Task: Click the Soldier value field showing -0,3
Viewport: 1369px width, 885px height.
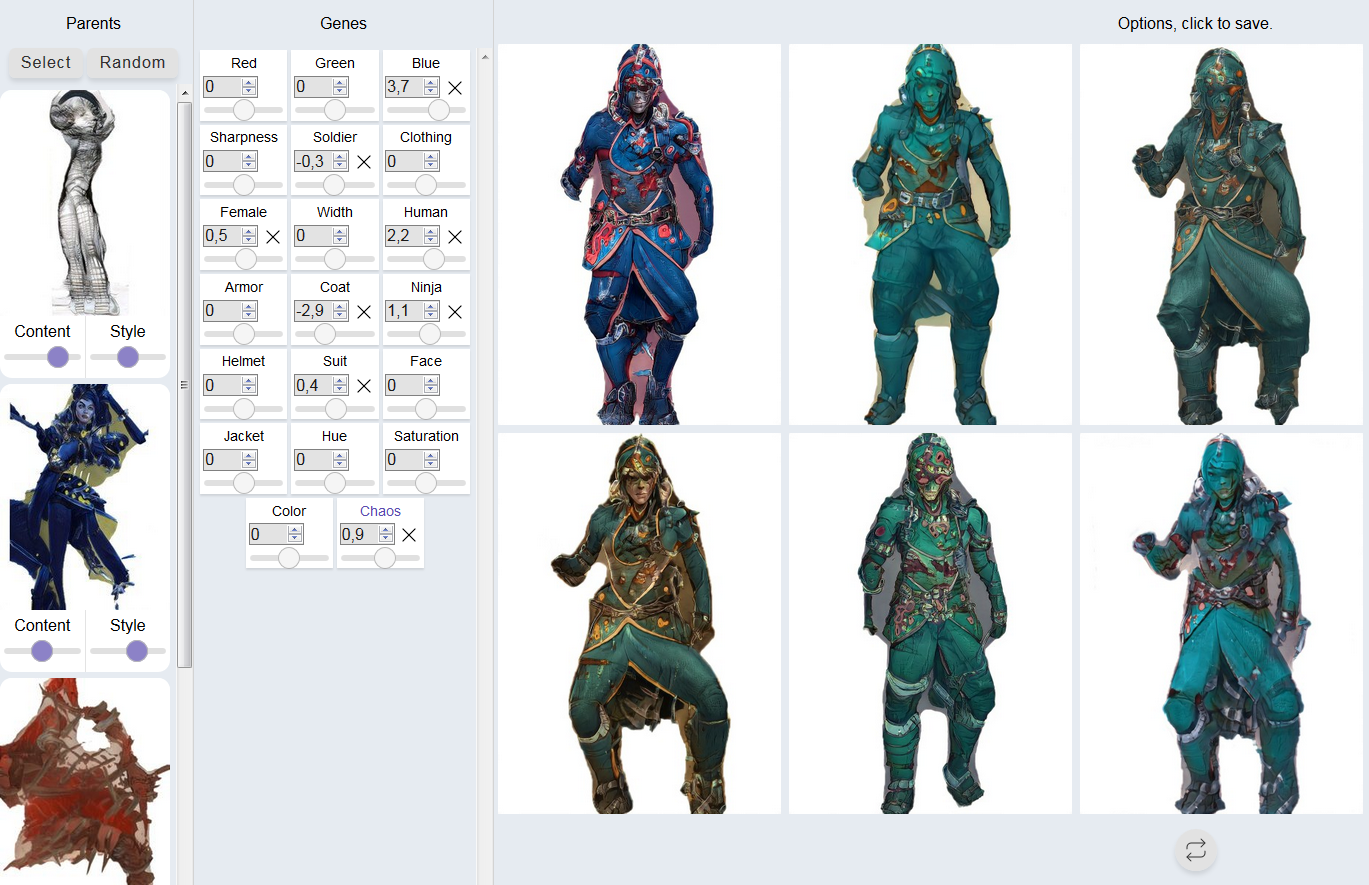Action: tap(321, 162)
